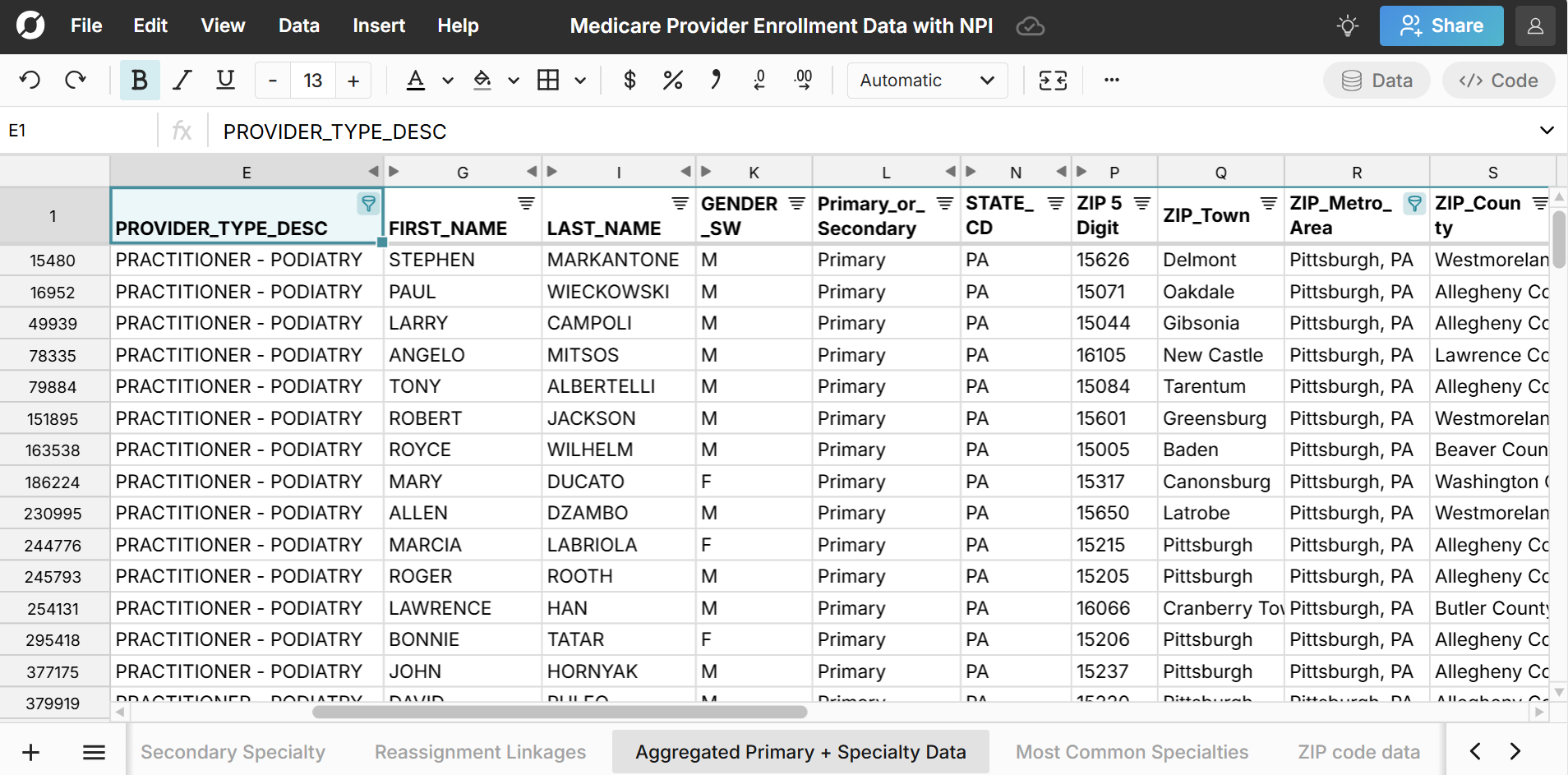1568x775 pixels.
Task: Click the text wrap icon in toolbar
Action: (x=1053, y=81)
